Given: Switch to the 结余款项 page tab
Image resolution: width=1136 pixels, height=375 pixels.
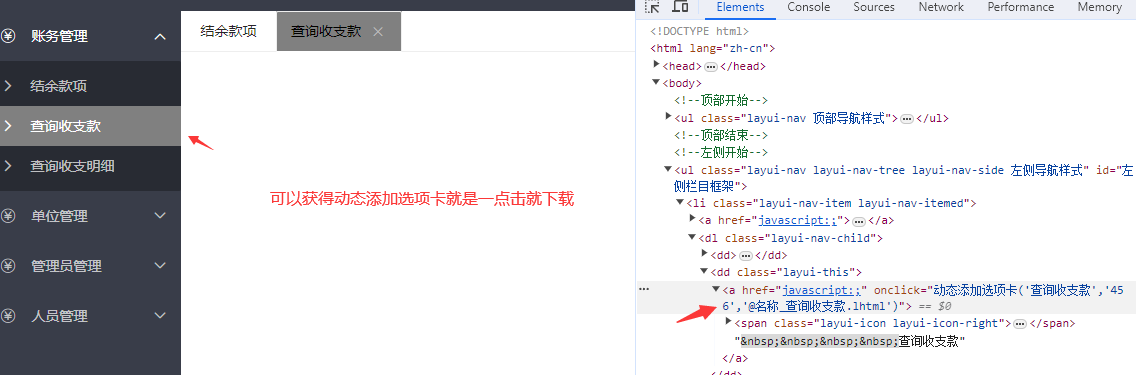Looking at the screenshot, I should 228,31.
